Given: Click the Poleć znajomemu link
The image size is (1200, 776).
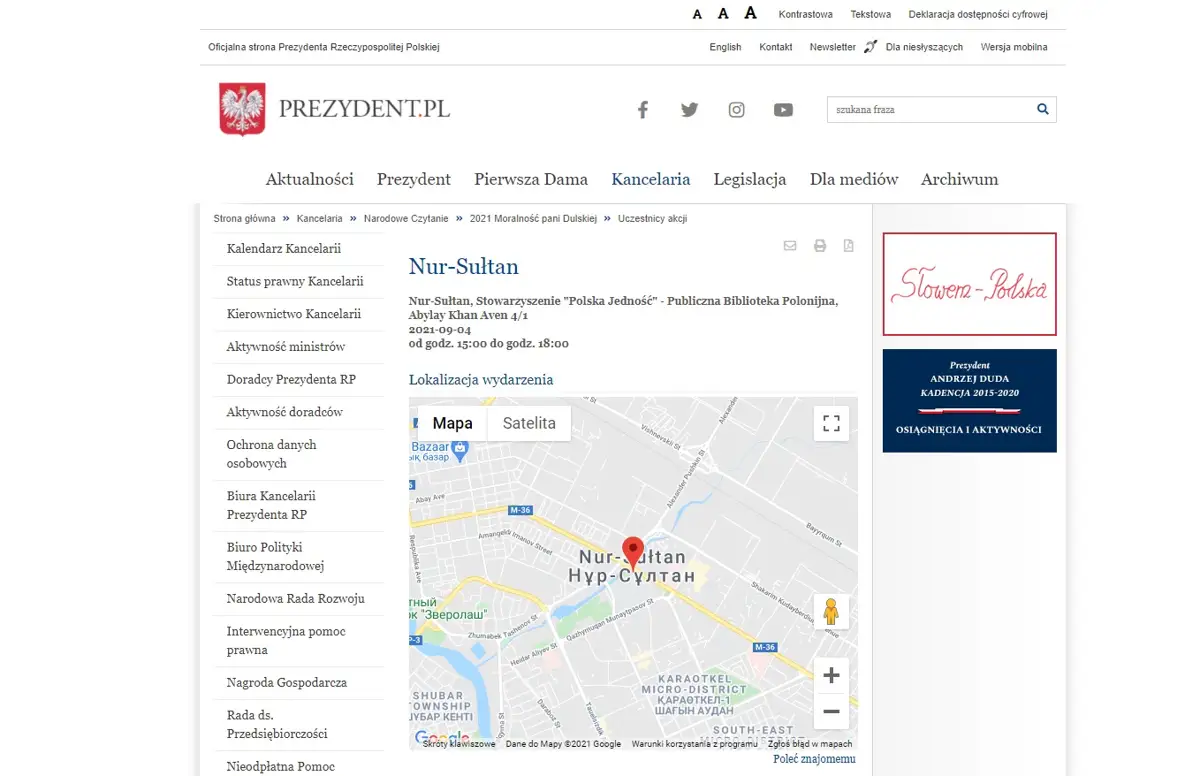Looking at the screenshot, I should click(814, 760).
